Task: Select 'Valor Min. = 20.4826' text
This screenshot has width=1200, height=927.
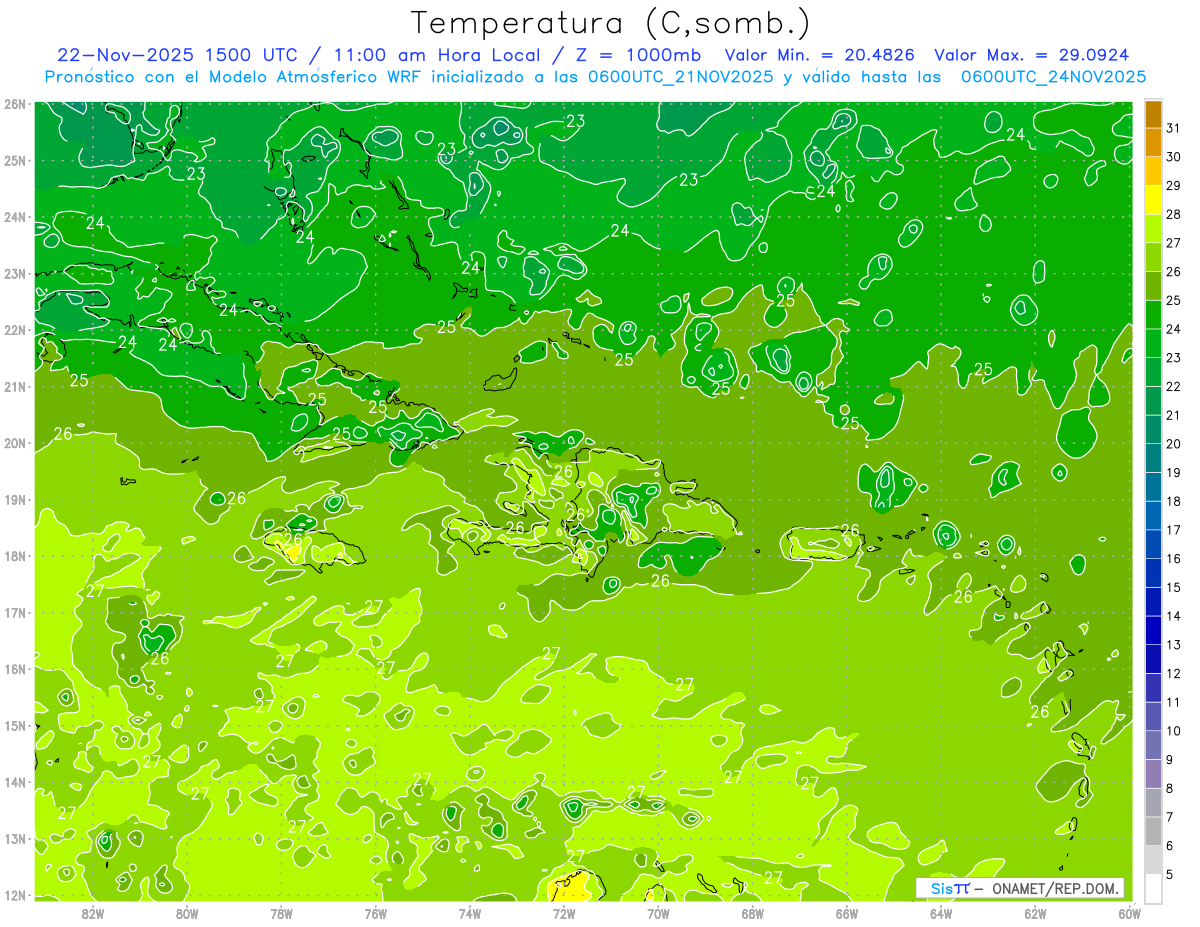Action: [x=821, y=55]
